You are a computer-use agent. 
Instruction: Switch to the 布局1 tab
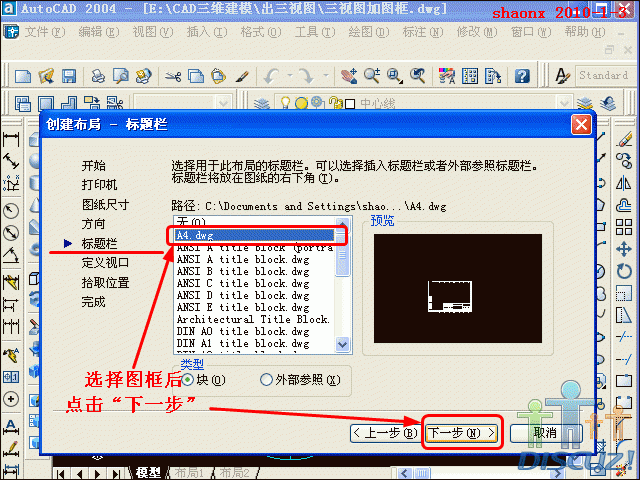click(189, 473)
